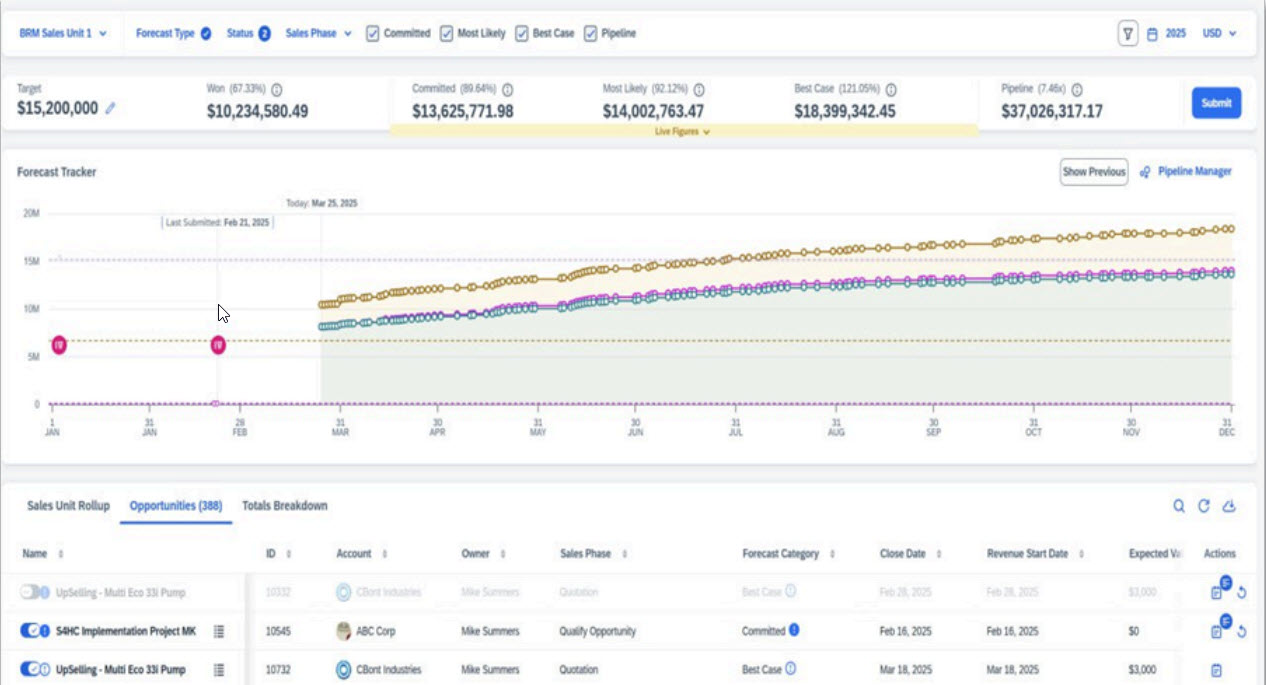Sort by Account column header
Image resolution: width=1266 pixels, height=685 pixels.
360,553
